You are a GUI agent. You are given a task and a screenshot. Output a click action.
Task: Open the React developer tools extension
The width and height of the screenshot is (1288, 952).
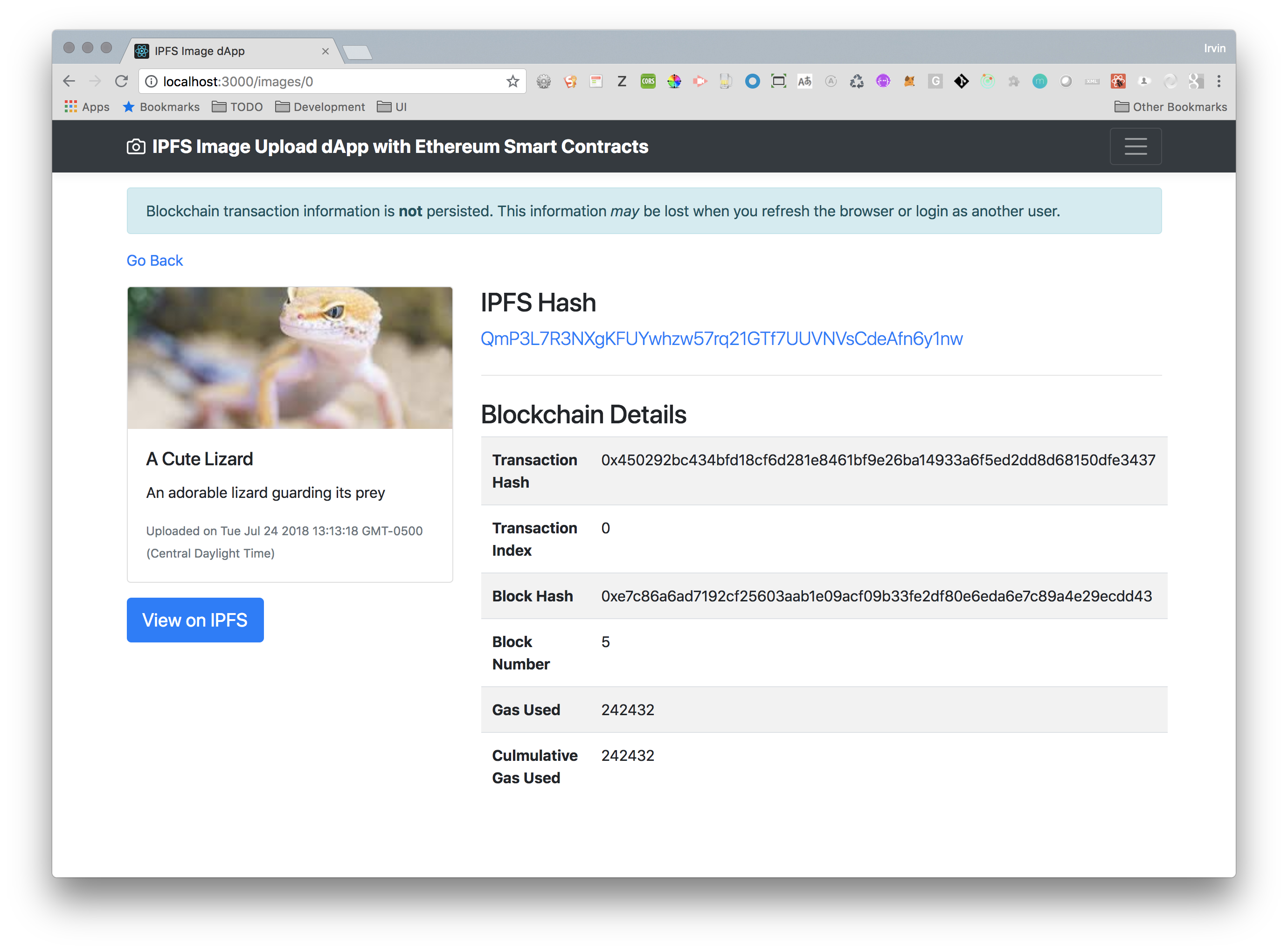[x=1118, y=81]
